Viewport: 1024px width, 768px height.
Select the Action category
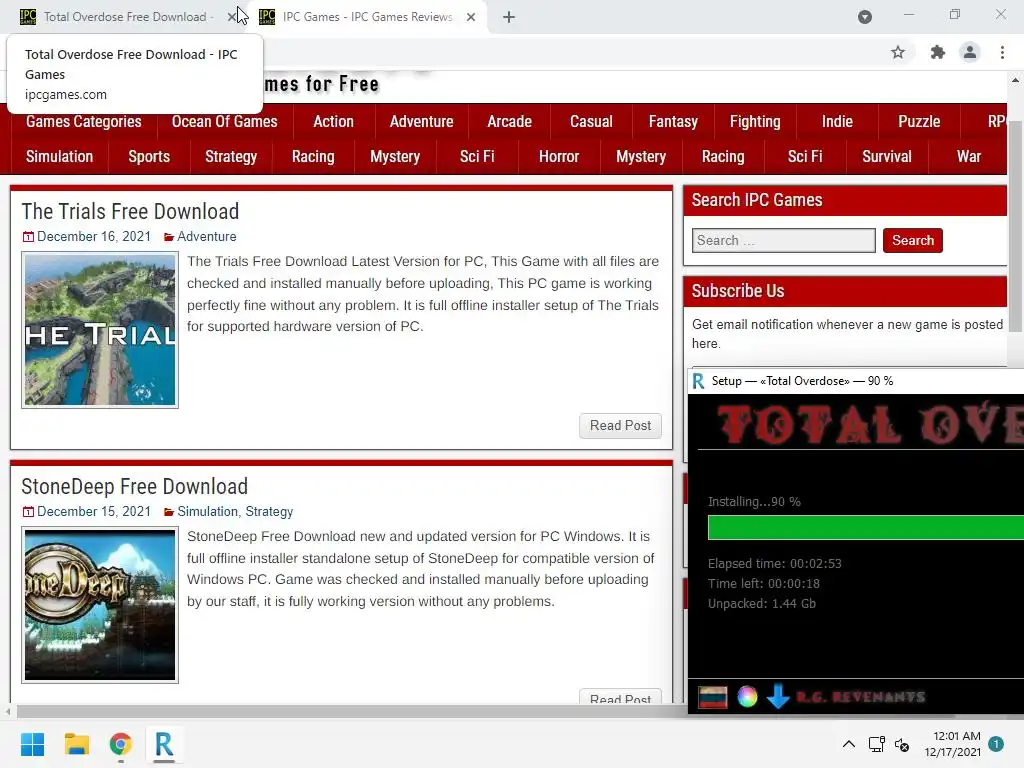333,121
